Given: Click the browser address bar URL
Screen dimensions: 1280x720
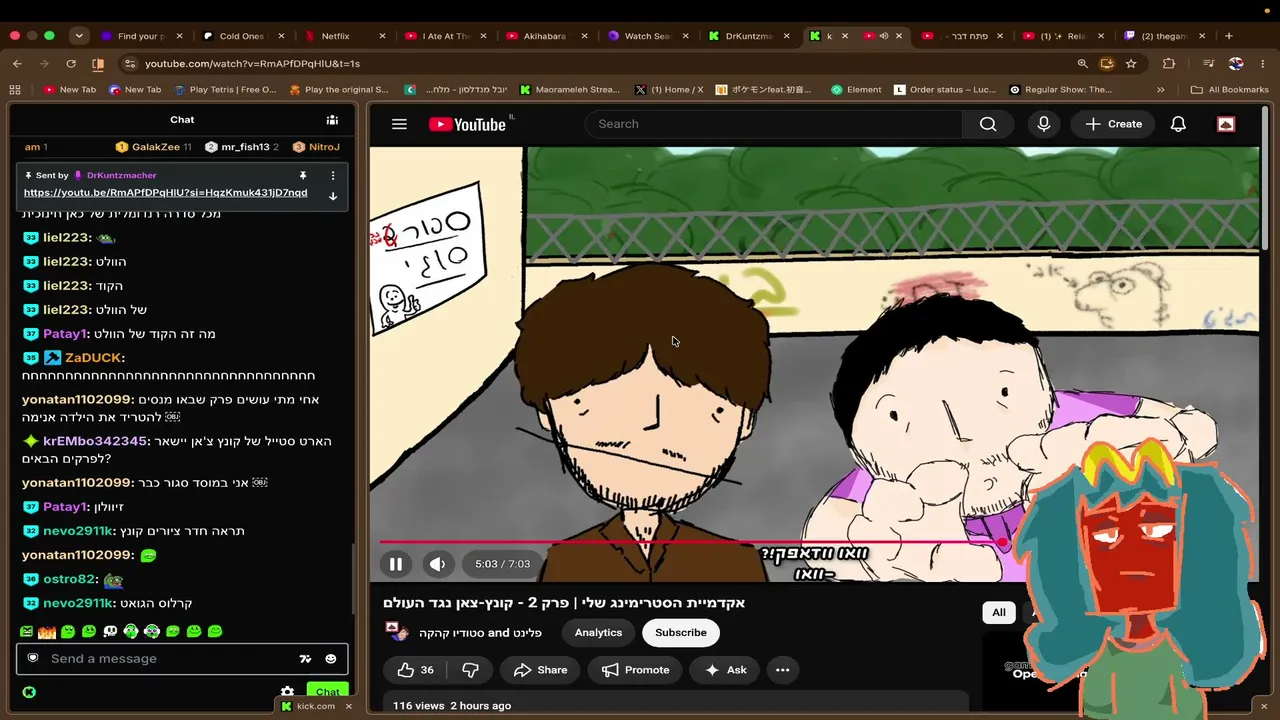Looking at the screenshot, I should (x=252, y=63).
